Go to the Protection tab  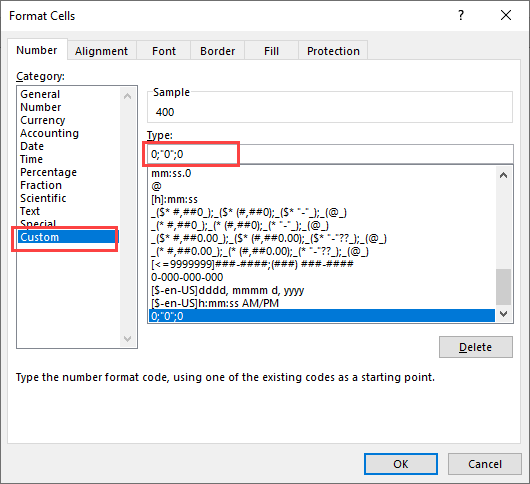[333, 51]
